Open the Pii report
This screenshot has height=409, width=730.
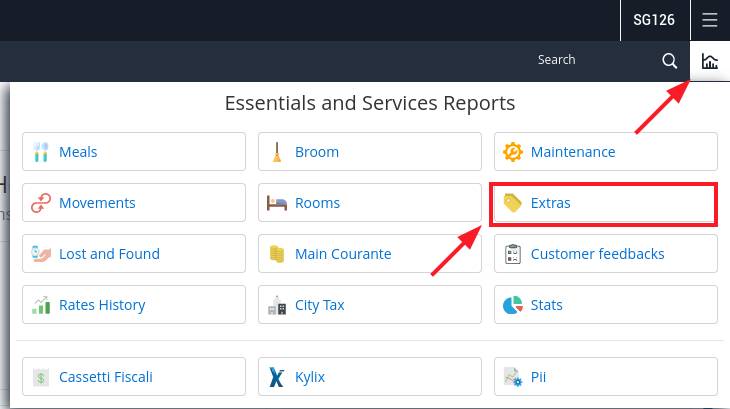point(606,377)
